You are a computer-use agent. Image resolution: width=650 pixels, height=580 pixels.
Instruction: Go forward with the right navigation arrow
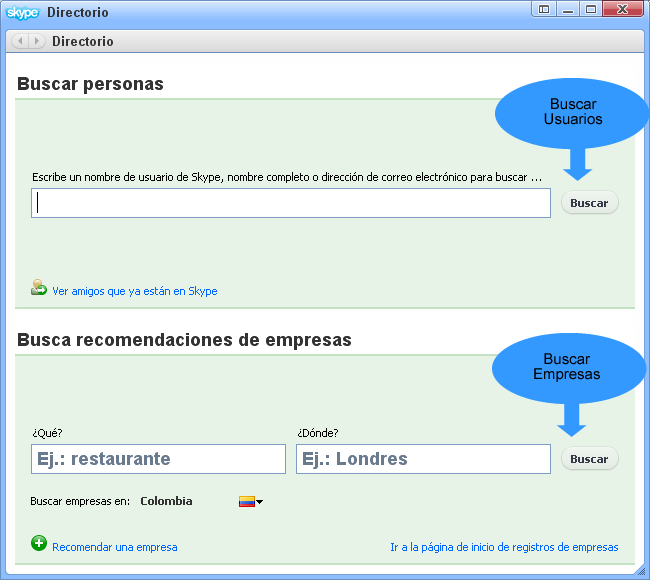[x=37, y=41]
